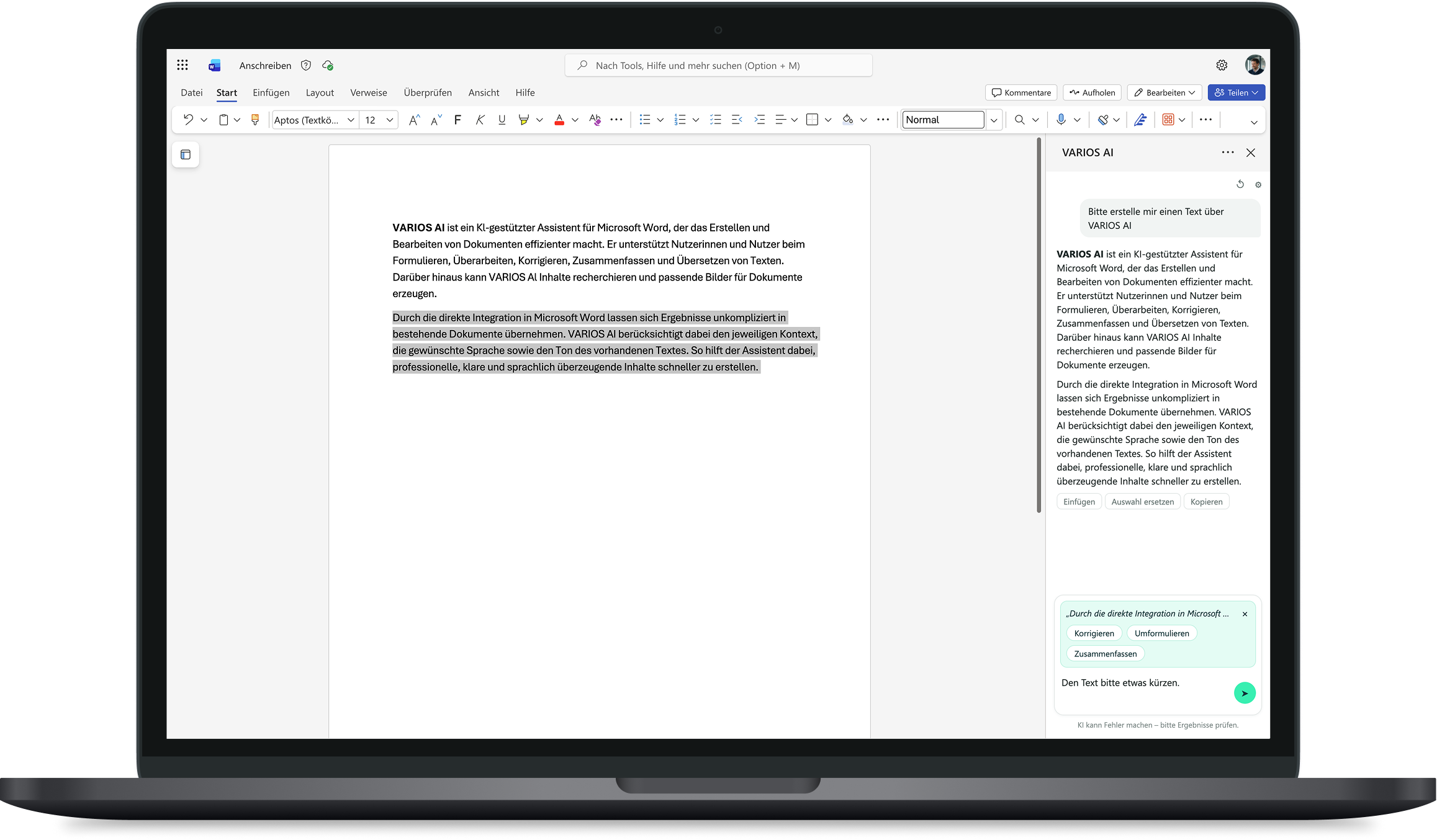Undo the last action
Image resolution: width=1437 pixels, height=840 pixels.
pos(188,120)
